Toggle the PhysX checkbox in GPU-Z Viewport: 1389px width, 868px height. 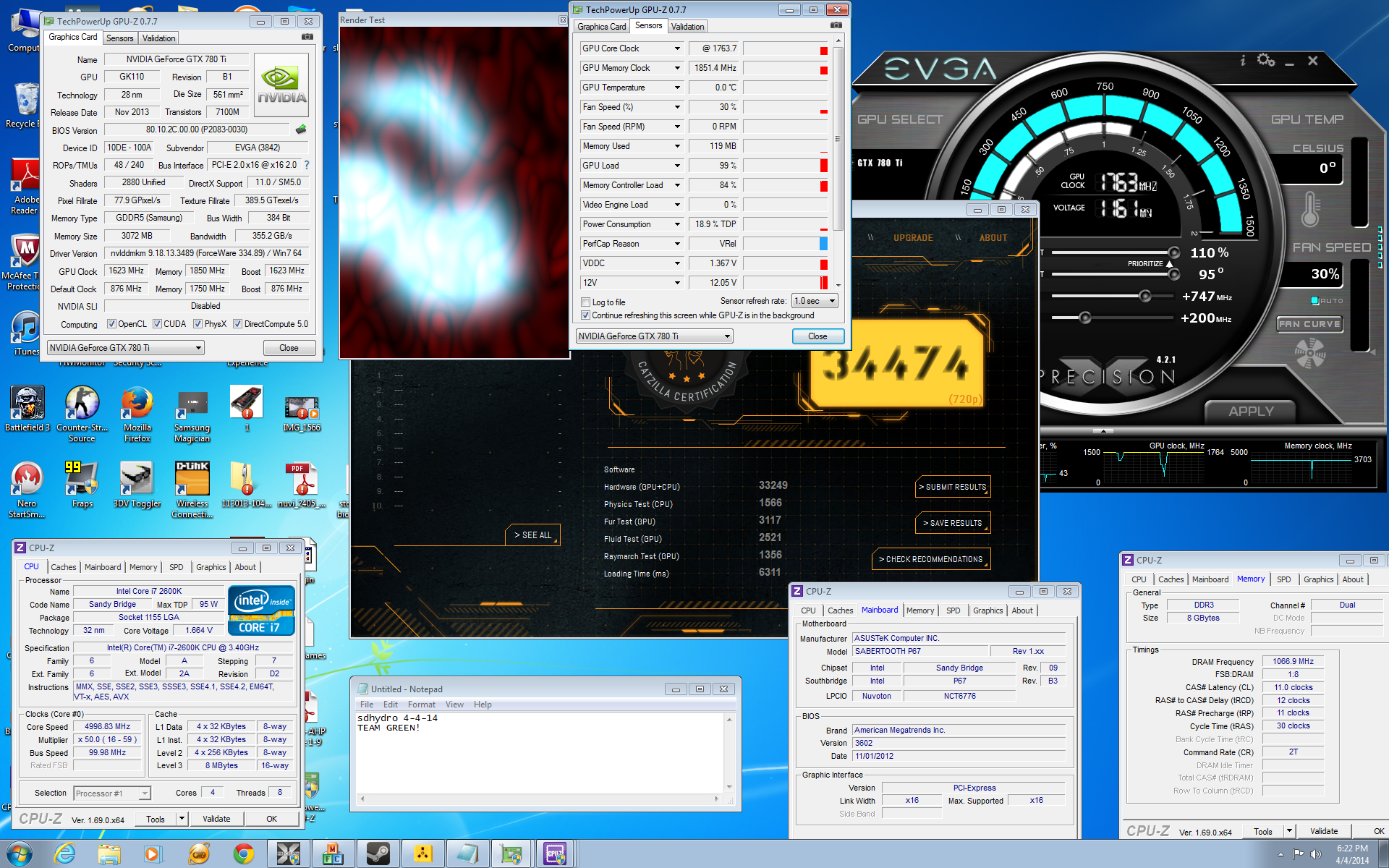point(198,324)
